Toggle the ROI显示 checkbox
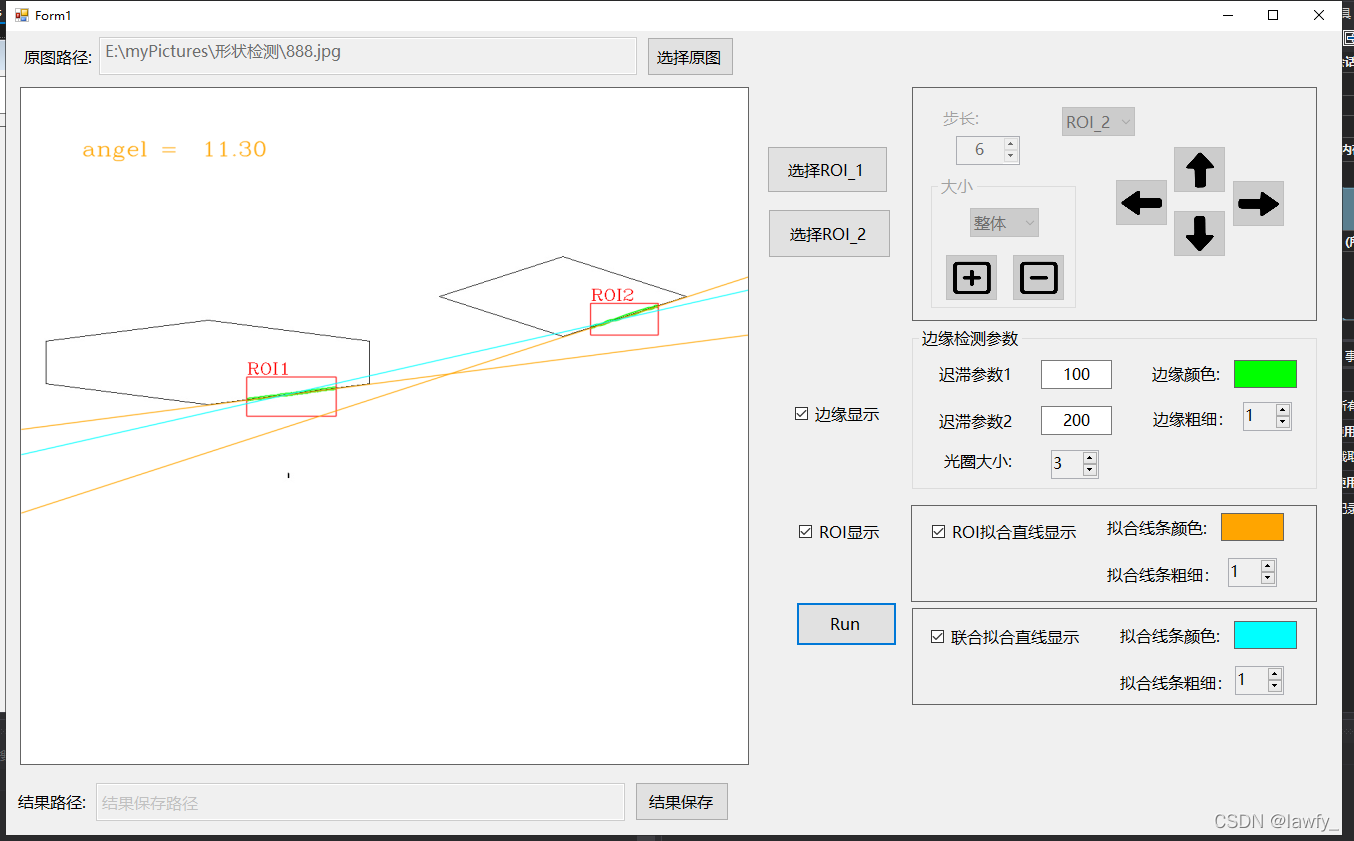Image resolution: width=1354 pixels, height=841 pixels. (805, 532)
